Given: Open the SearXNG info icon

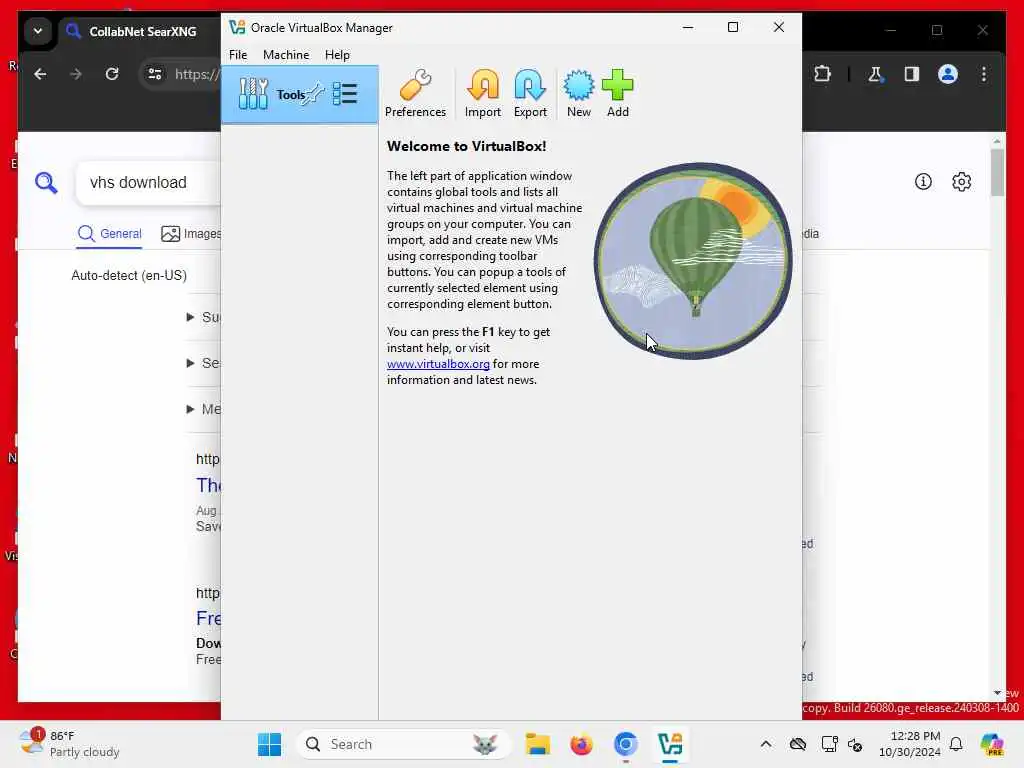Looking at the screenshot, I should 923,182.
